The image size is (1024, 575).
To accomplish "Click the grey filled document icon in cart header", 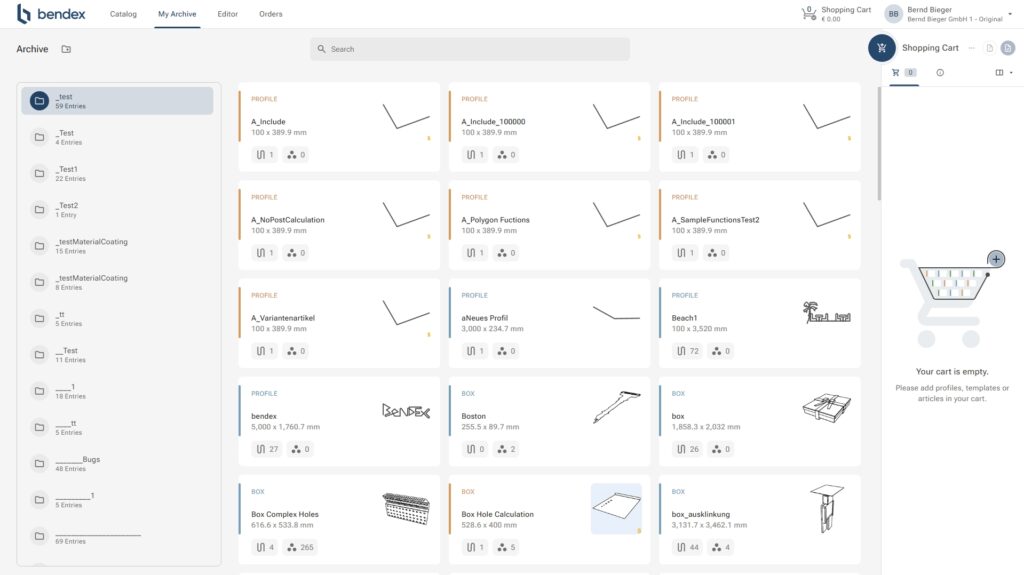I will pos(1007,48).
